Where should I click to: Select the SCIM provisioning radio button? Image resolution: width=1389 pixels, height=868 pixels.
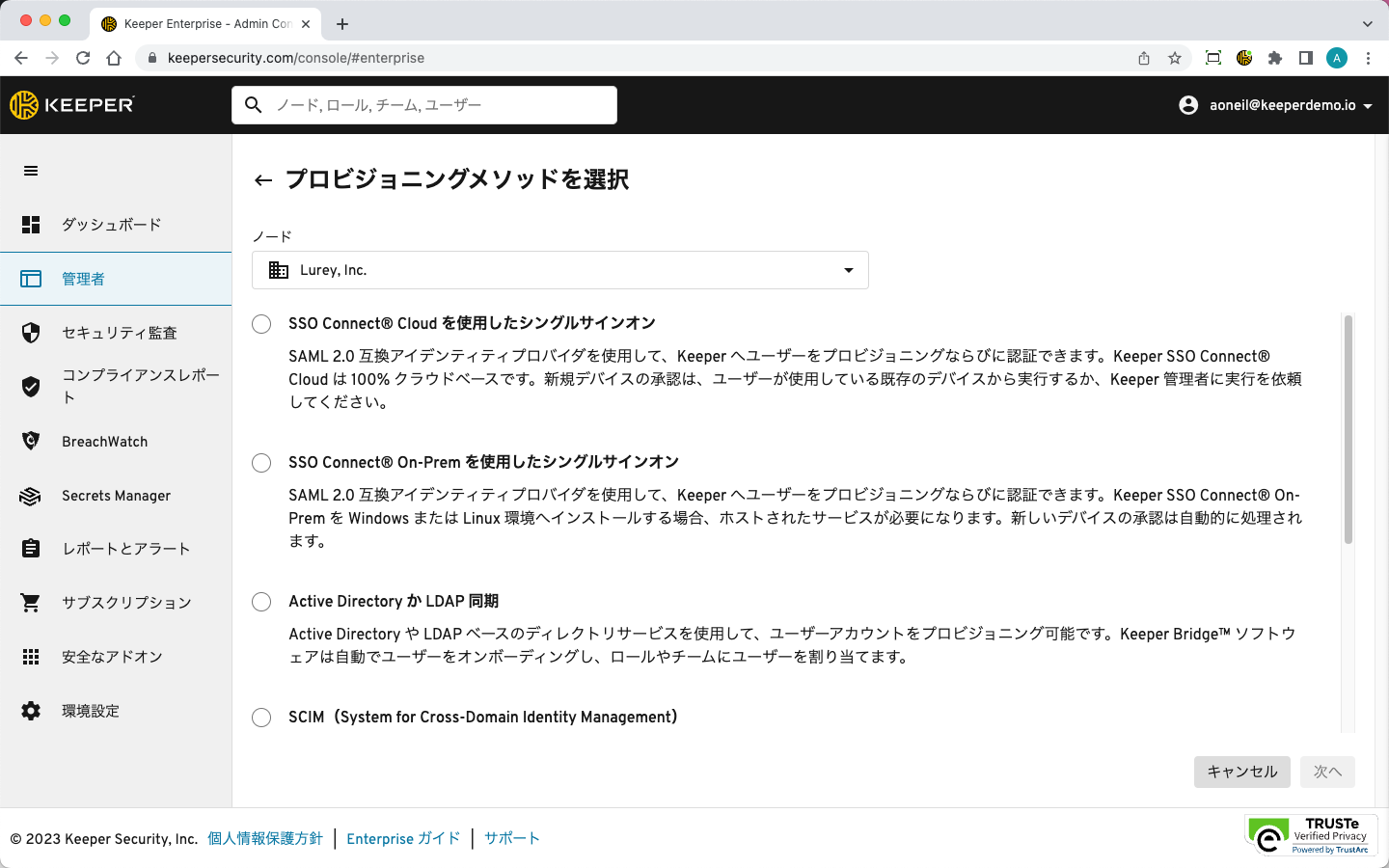pos(261,718)
